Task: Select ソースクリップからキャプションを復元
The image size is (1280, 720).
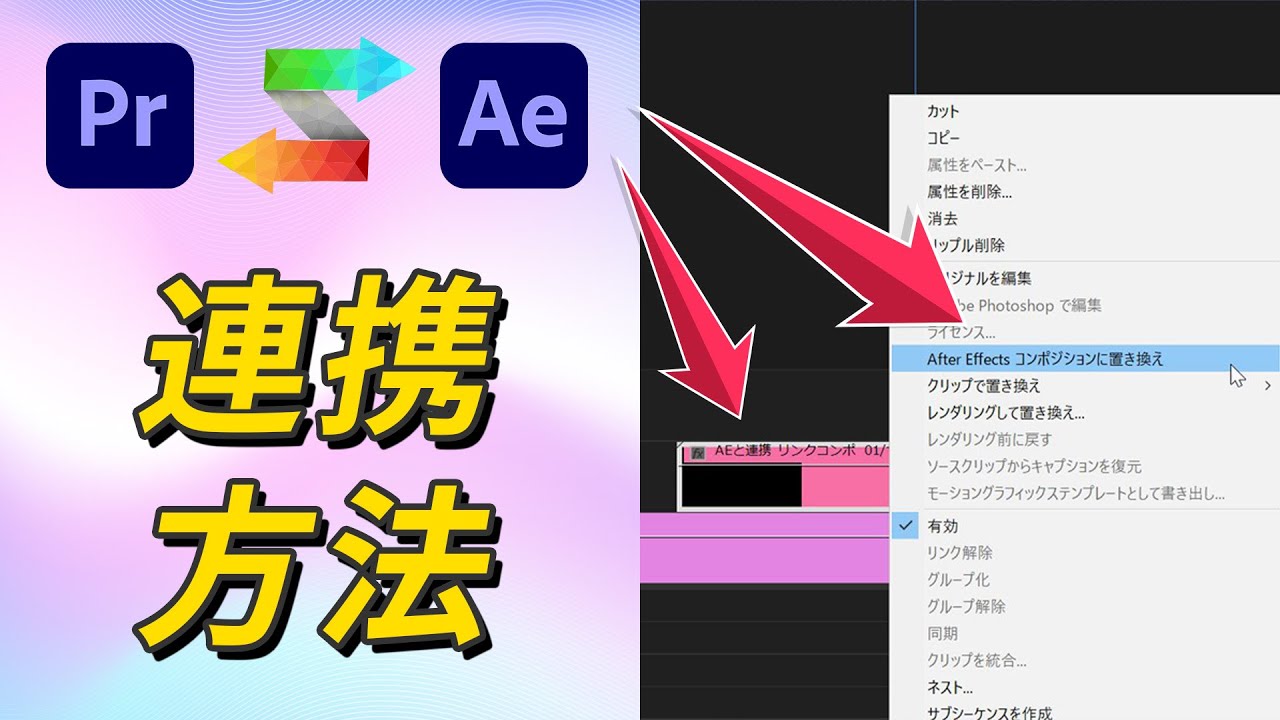Action: click(1034, 466)
